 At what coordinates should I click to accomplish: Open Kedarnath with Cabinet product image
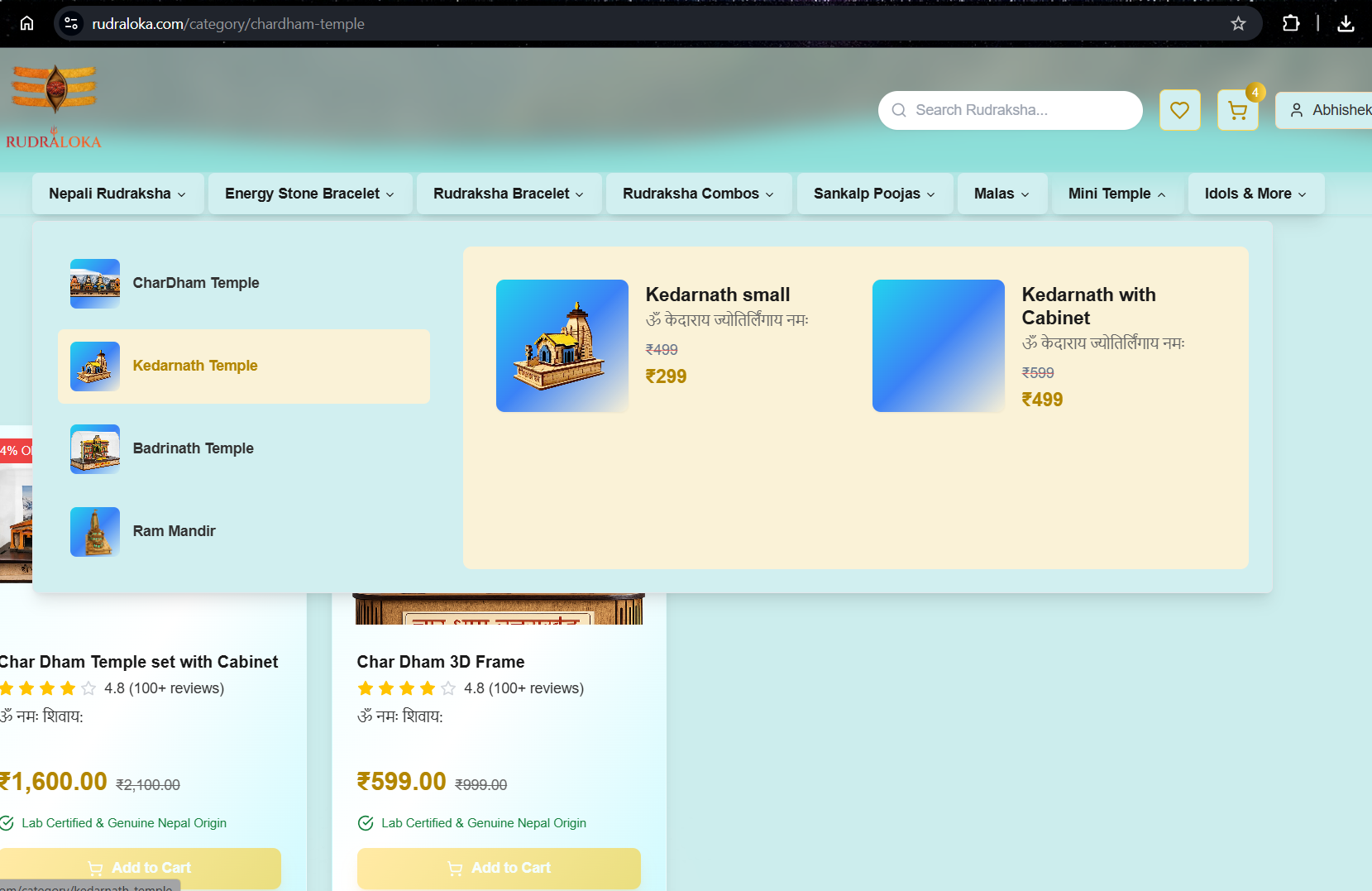pyautogui.click(x=939, y=346)
